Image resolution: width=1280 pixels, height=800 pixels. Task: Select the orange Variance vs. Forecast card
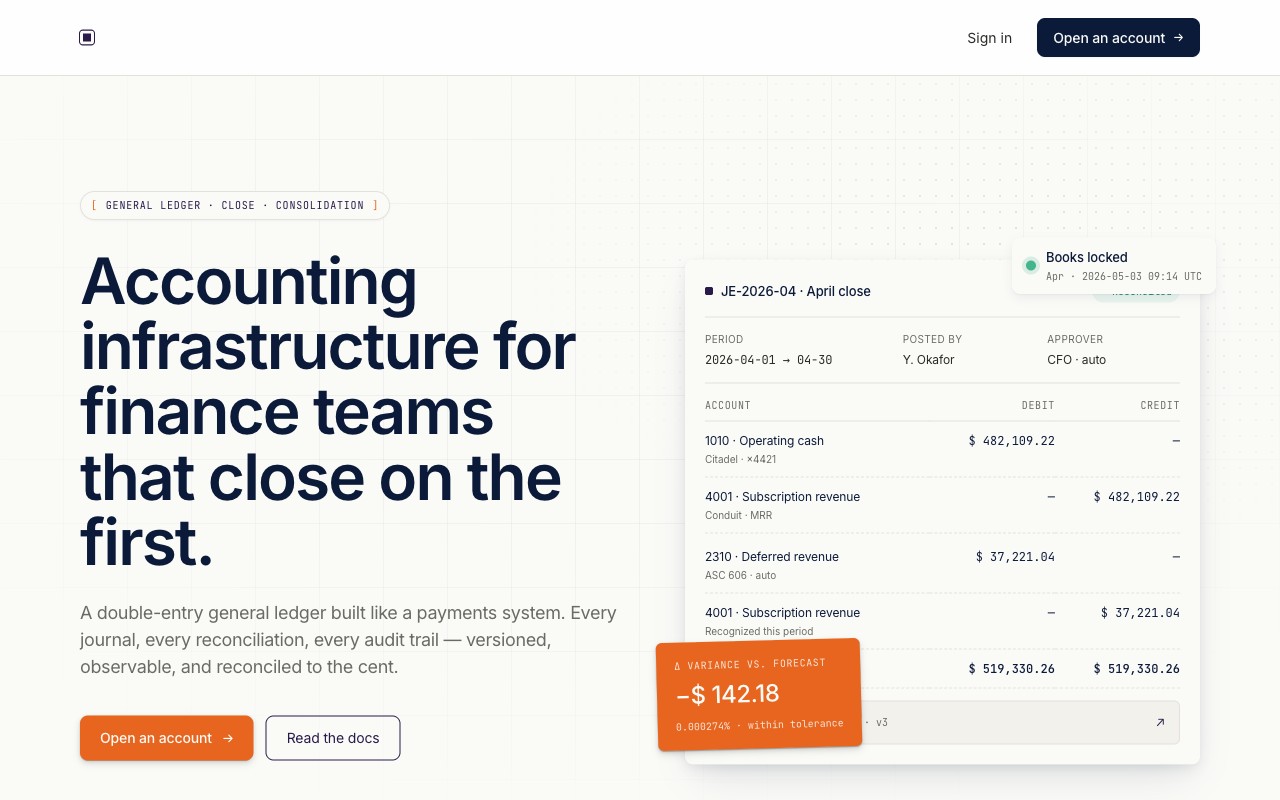point(759,694)
